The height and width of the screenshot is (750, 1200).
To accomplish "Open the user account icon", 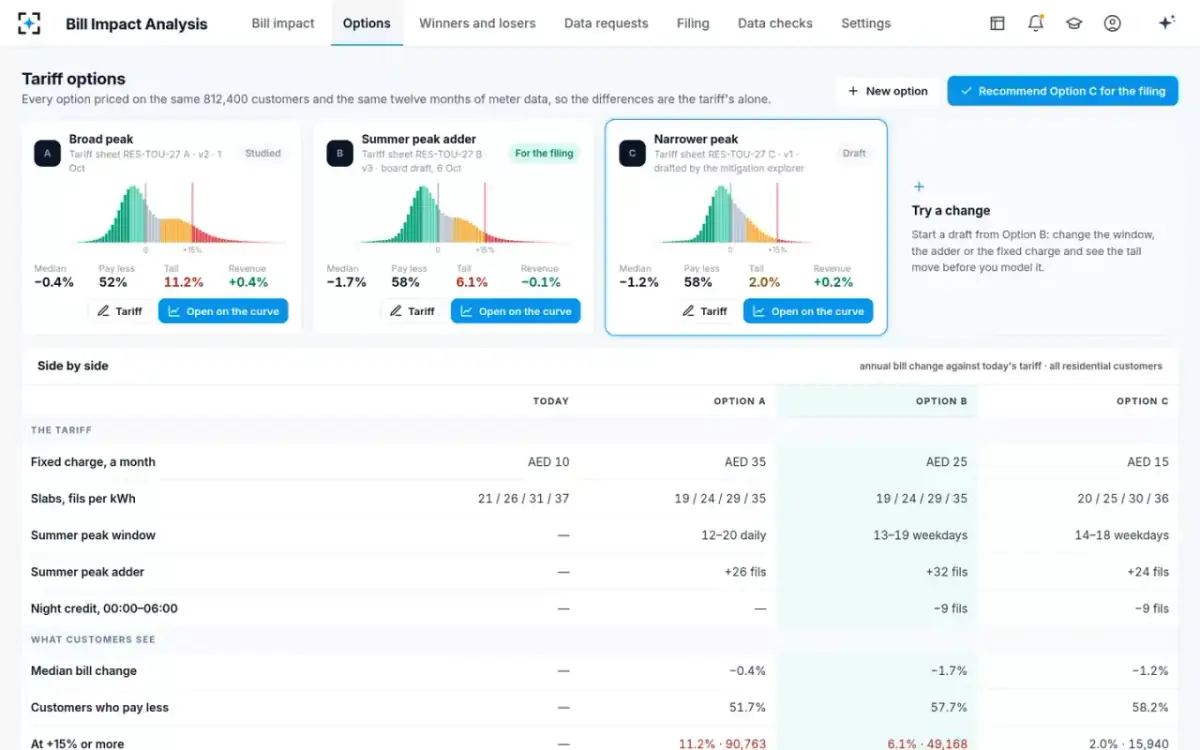I will [x=1112, y=23].
